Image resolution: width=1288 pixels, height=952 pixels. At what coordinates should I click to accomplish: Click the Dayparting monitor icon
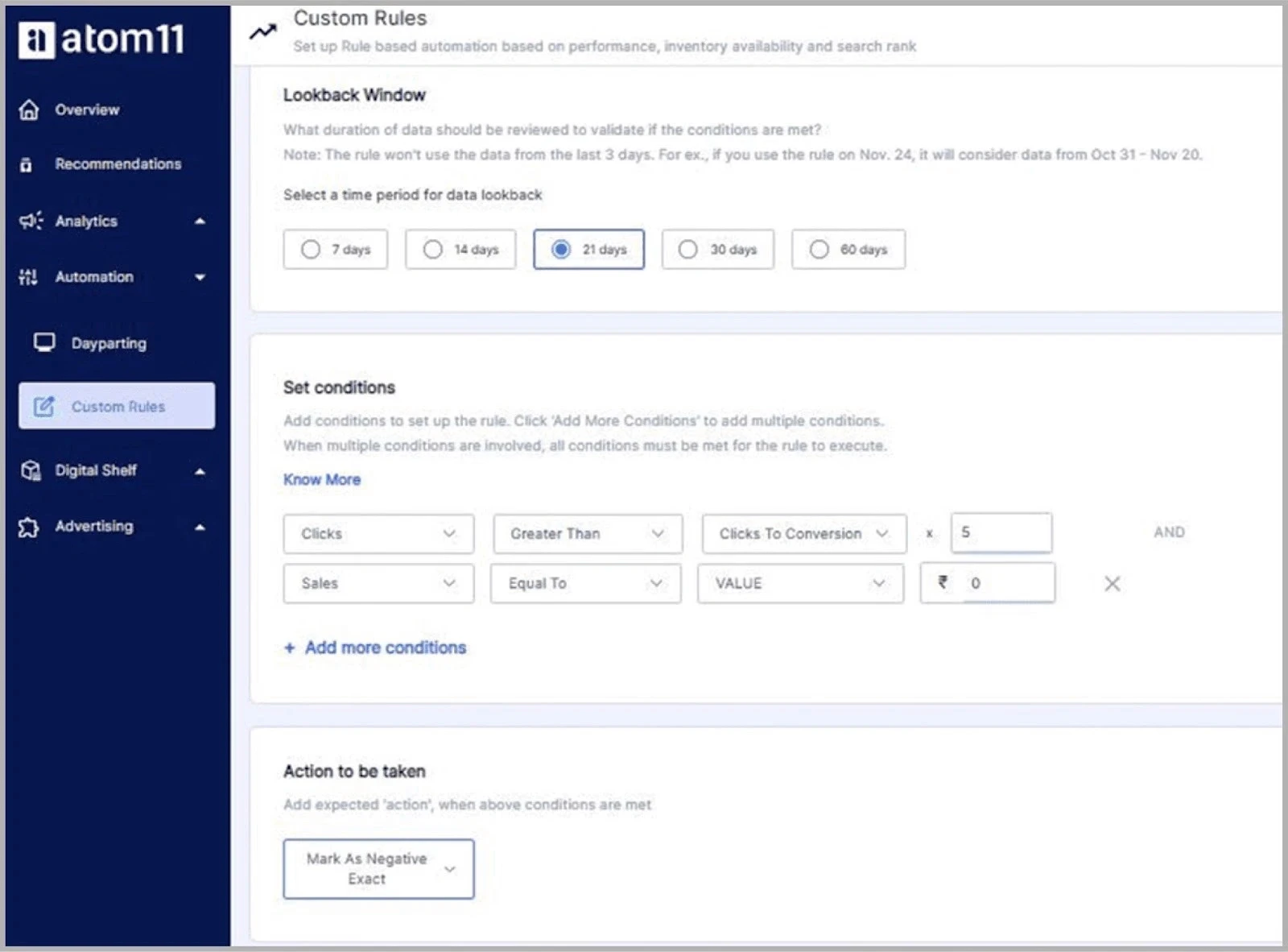pos(44,343)
